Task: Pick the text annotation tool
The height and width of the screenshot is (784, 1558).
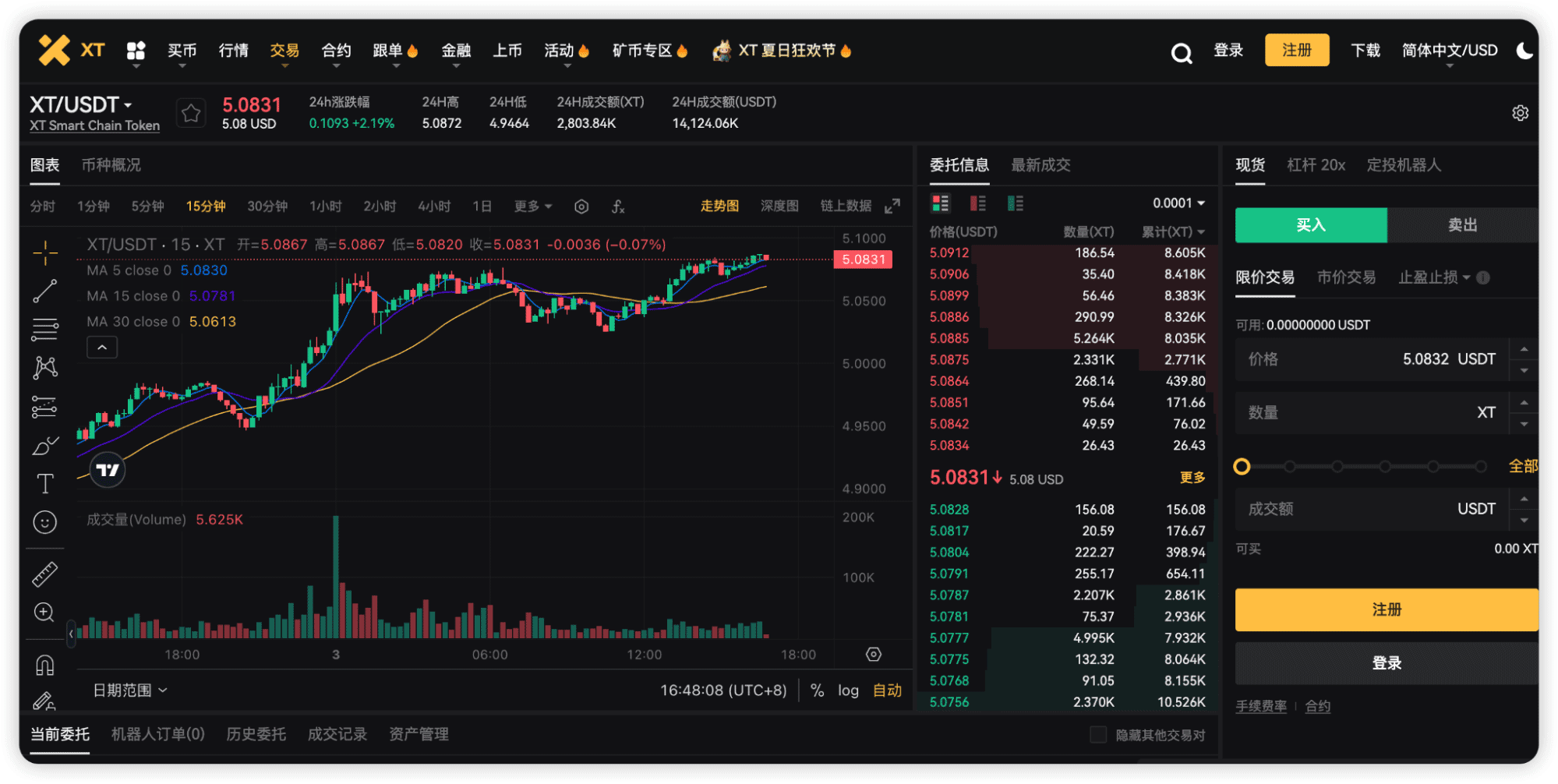Action: [x=45, y=484]
